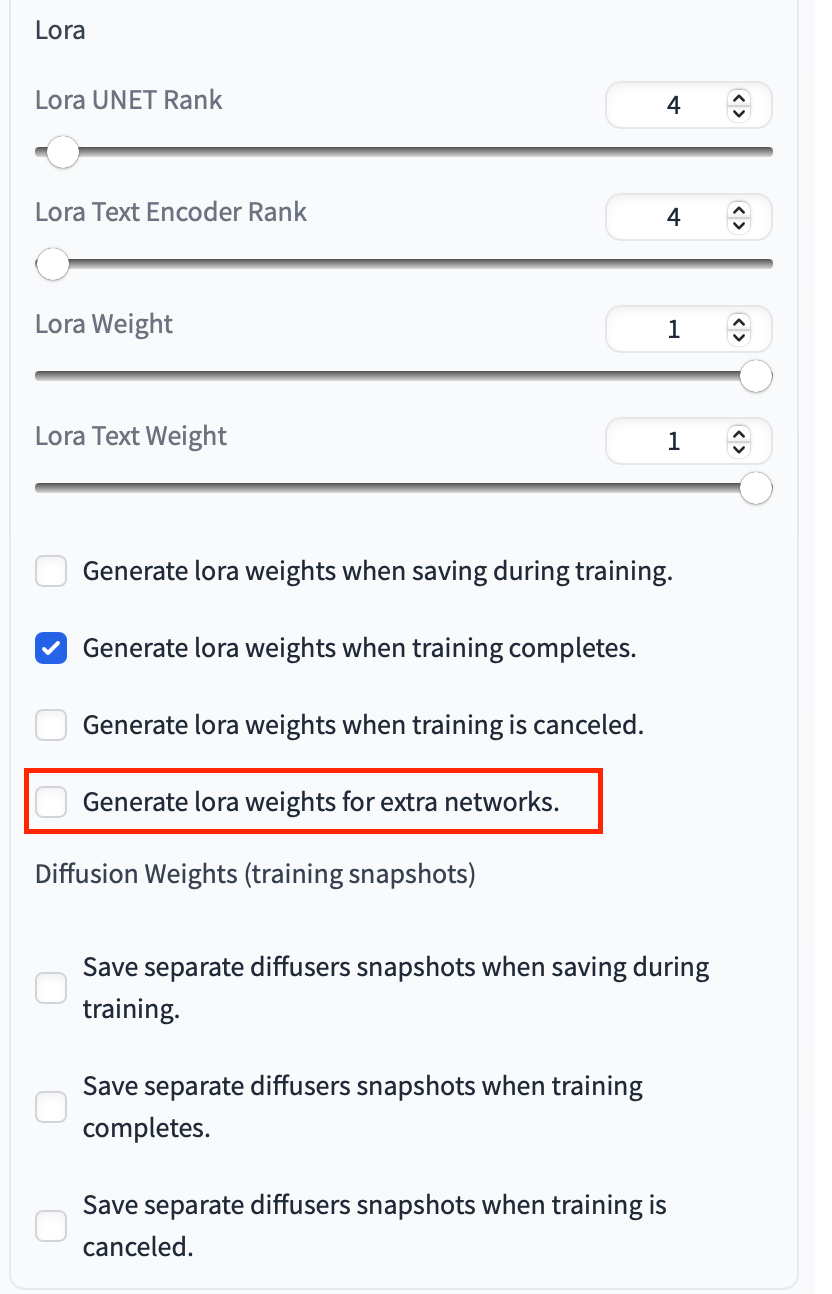
Task: Increase Lora Text Encoder Rank with up arrow
Action: tap(739, 210)
